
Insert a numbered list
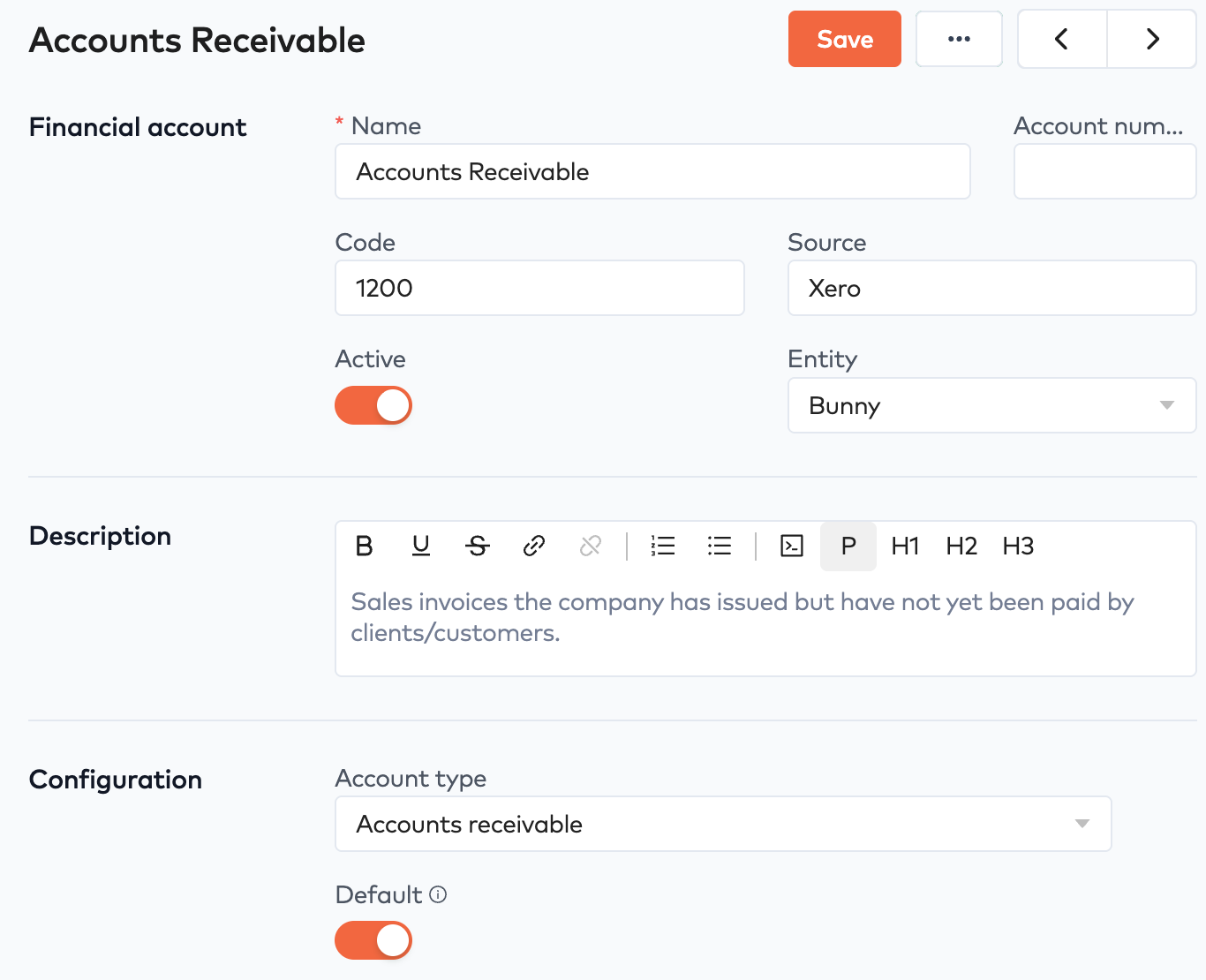pyautogui.click(x=663, y=547)
